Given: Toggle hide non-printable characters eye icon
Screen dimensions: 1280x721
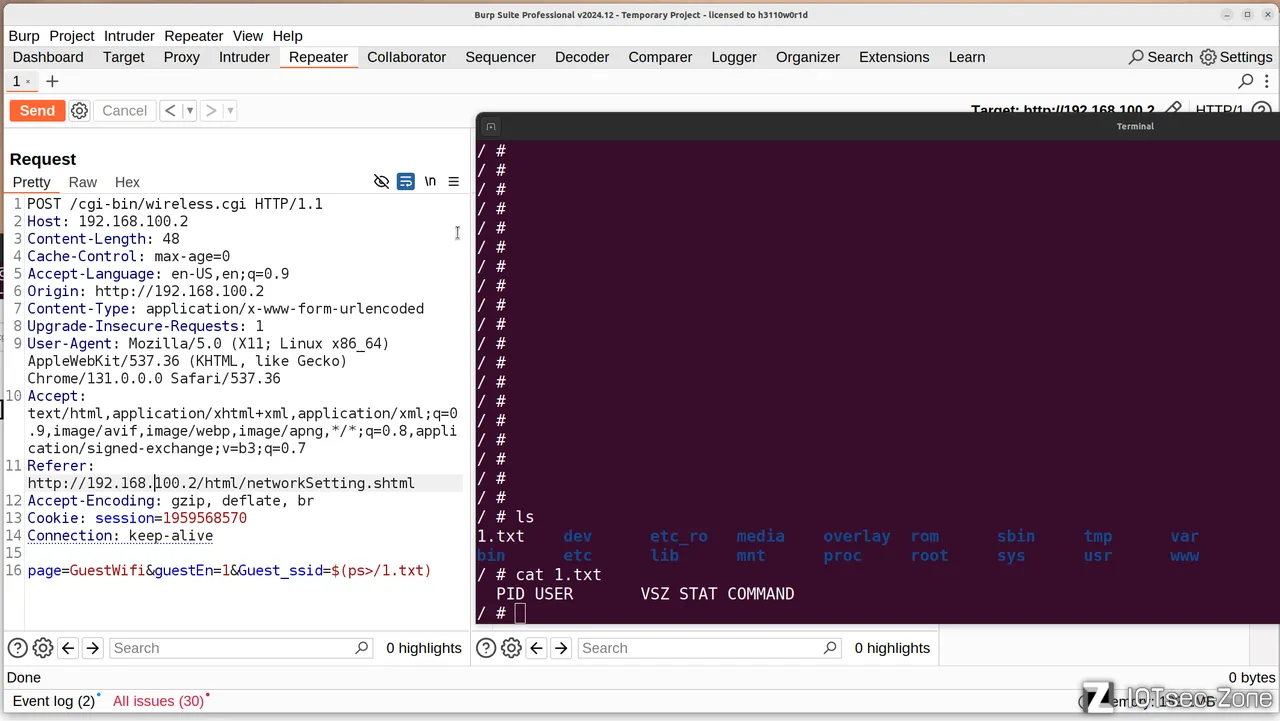Looking at the screenshot, I should coord(381,182).
